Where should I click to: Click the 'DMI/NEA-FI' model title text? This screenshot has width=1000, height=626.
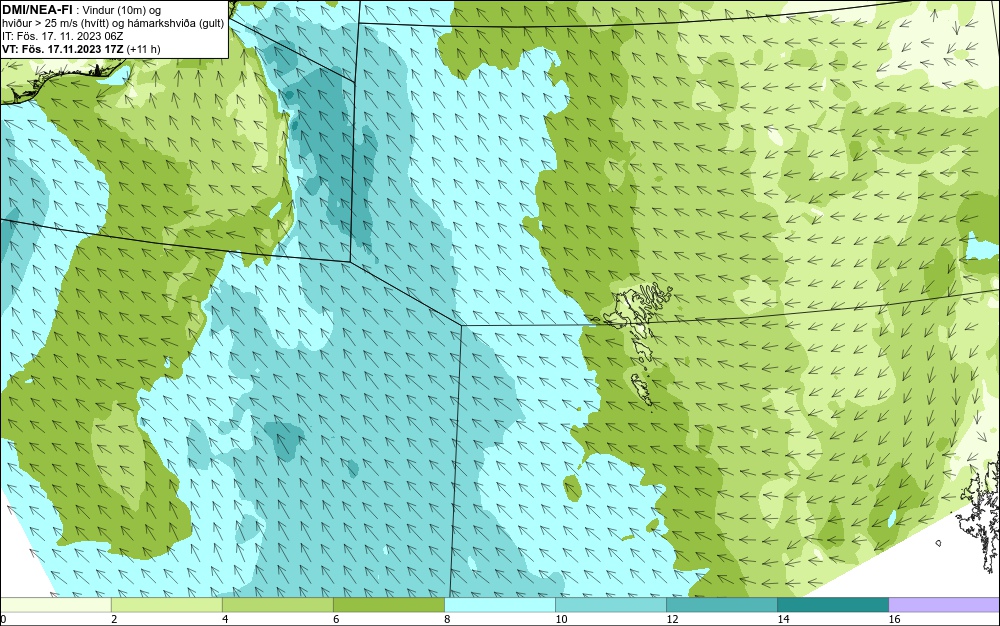pyautogui.click(x=36, y=10)
